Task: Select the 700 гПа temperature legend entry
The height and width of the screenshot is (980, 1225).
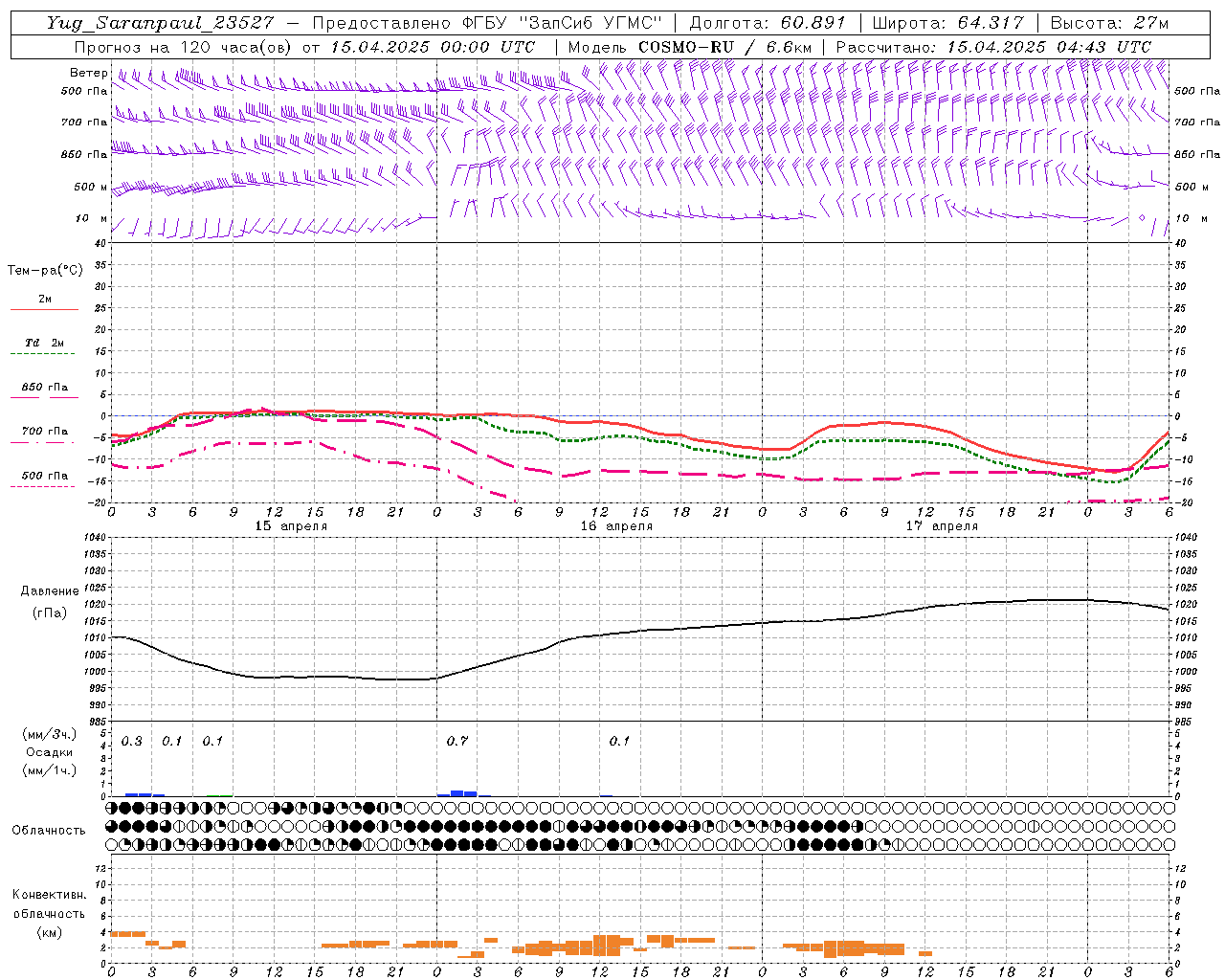Action: tap(44, 433)
